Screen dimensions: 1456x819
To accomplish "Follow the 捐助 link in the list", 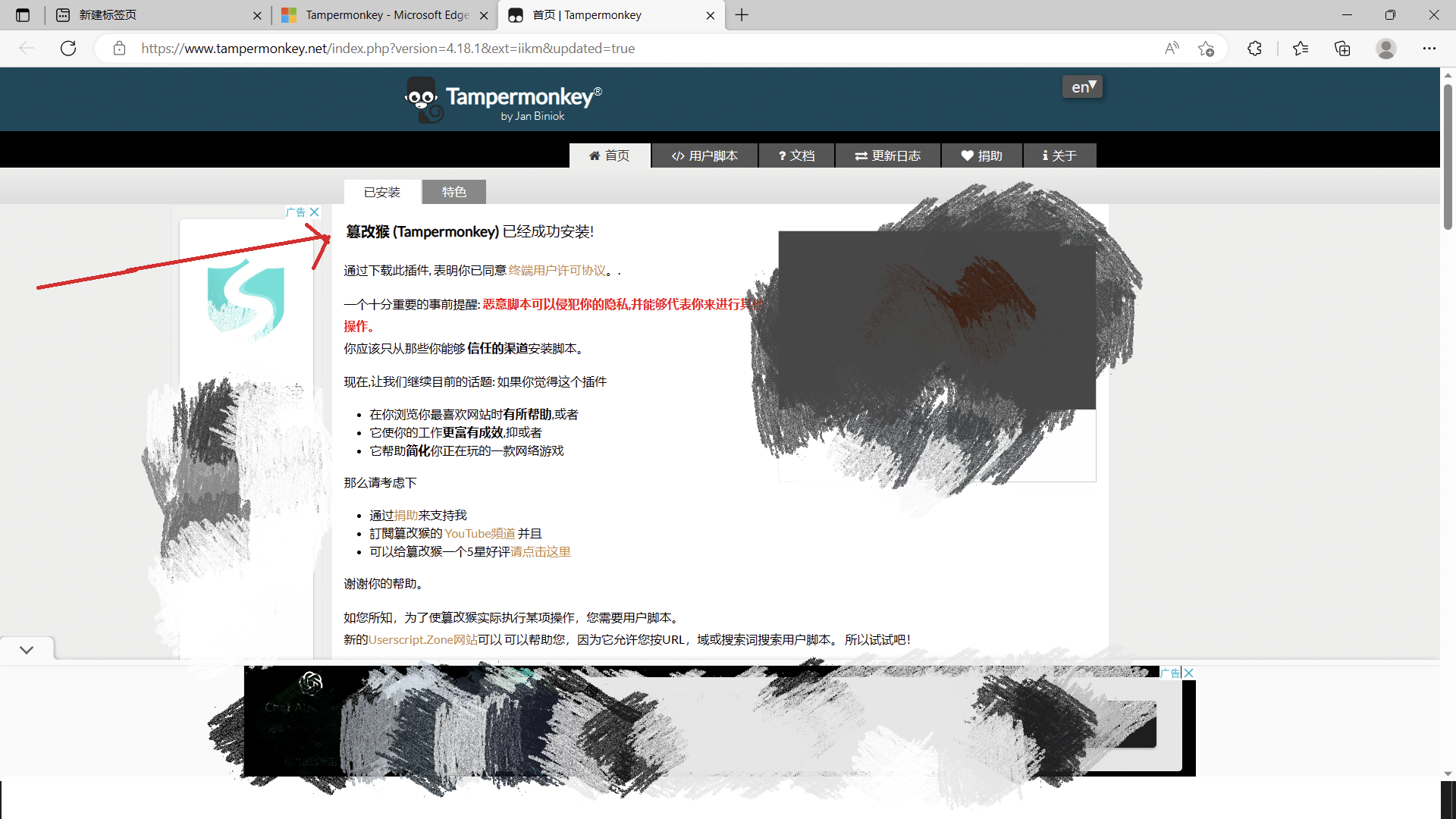I will coord(406,516).
